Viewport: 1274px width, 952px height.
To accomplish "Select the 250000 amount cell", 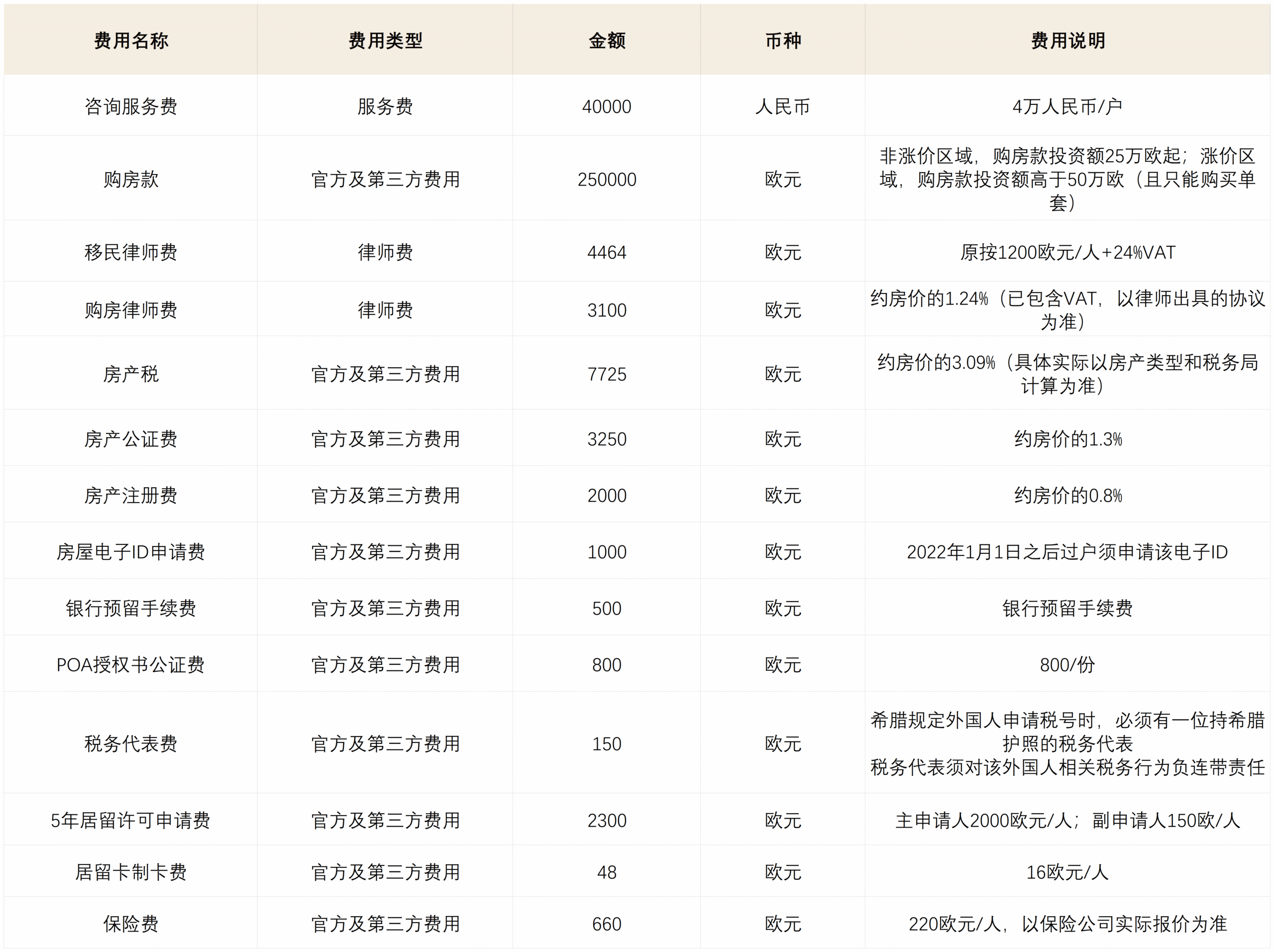I will click(x=607, y=180).
